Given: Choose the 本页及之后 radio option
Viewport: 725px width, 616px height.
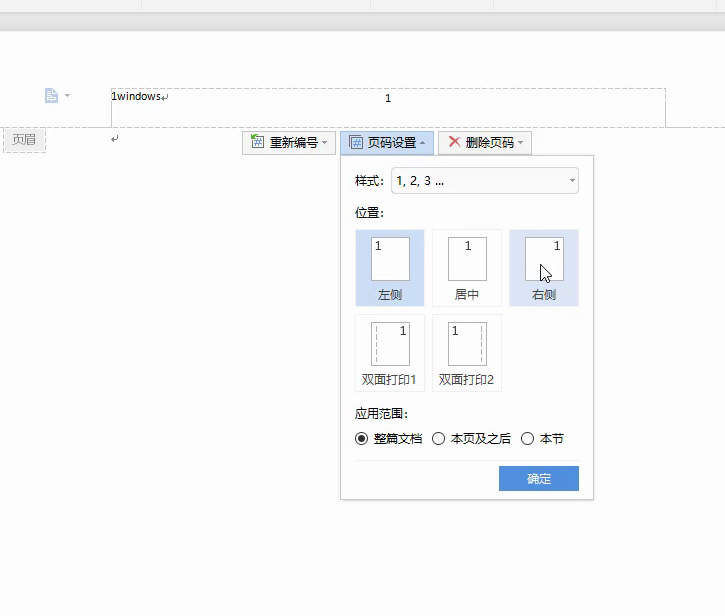Looking at the screenshot, I should pos(439,439).
